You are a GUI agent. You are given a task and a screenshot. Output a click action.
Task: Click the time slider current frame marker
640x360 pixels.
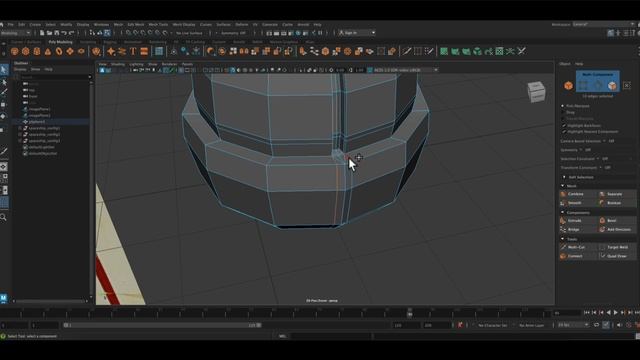pos(409,313)
